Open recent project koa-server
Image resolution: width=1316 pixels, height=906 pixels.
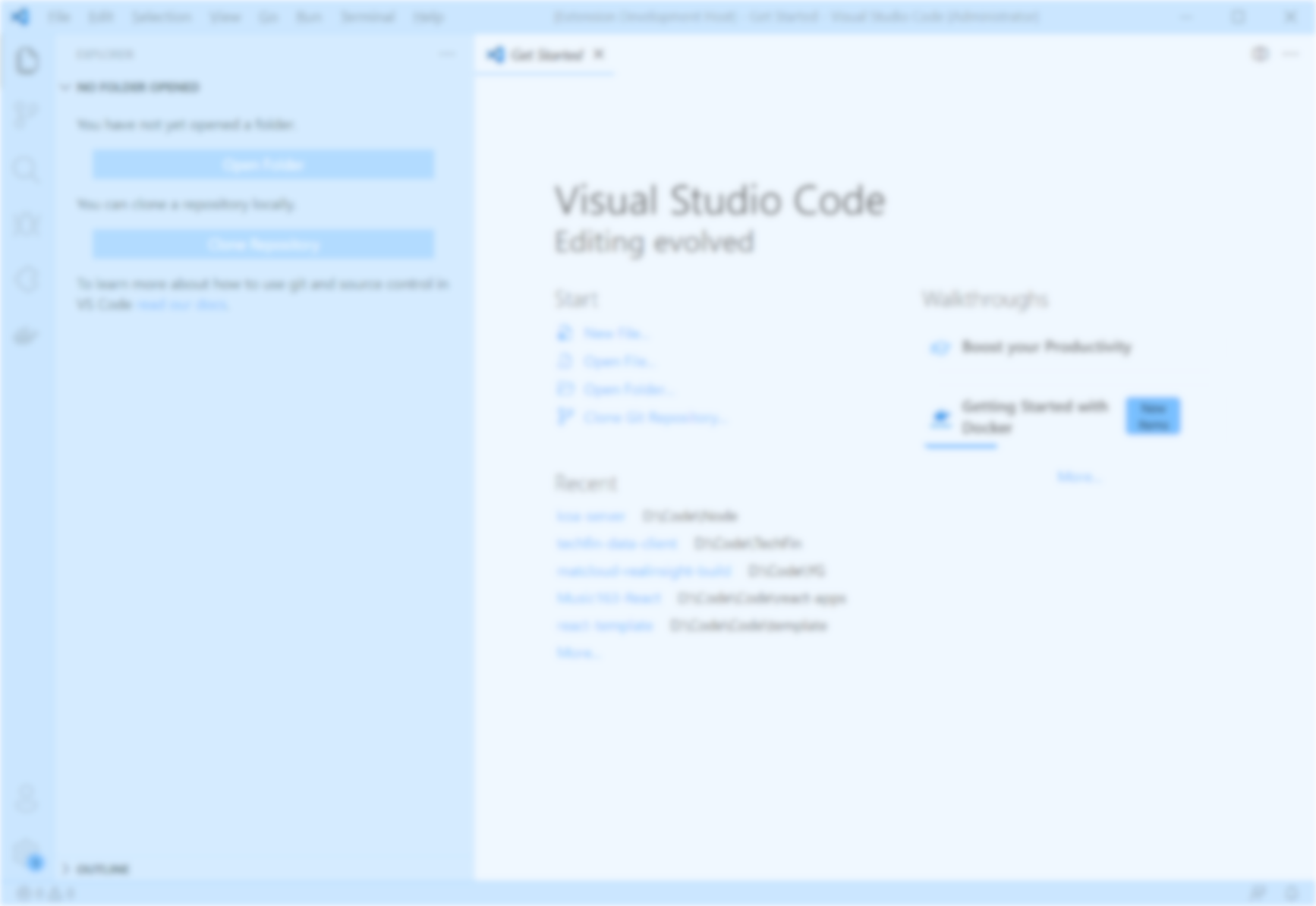590,516
